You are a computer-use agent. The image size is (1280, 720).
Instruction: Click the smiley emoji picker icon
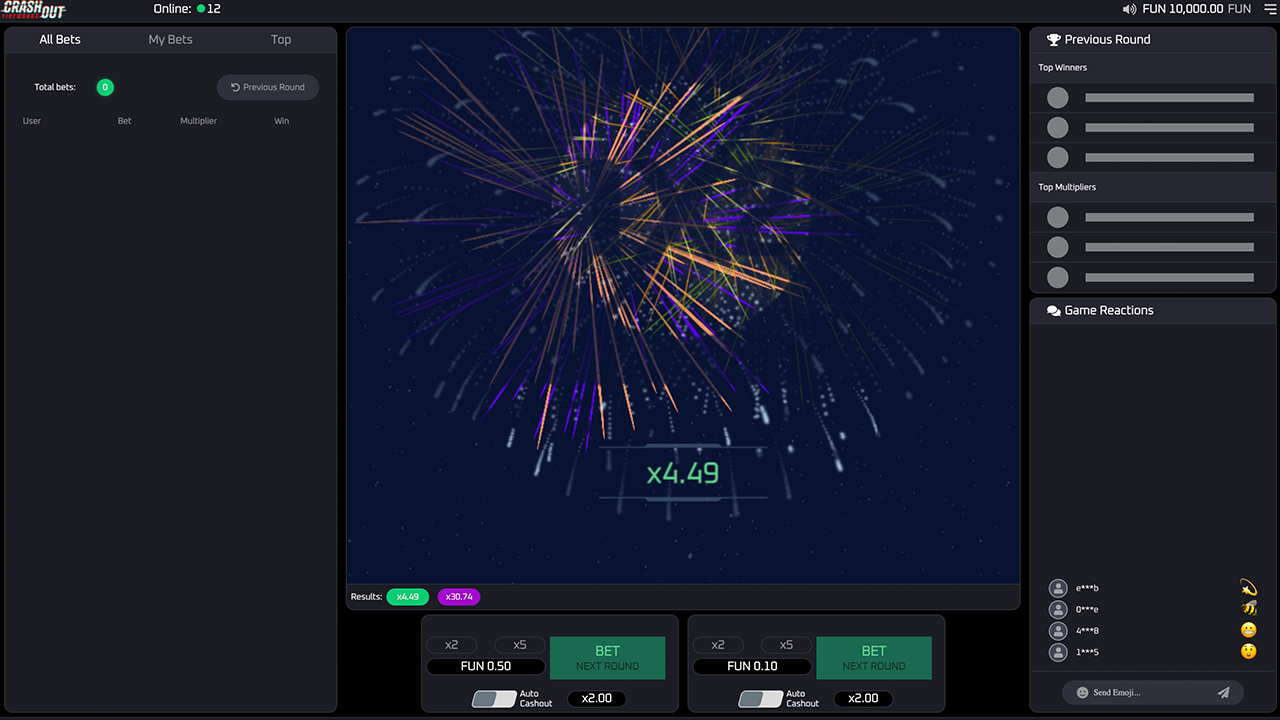[1082, 692]
